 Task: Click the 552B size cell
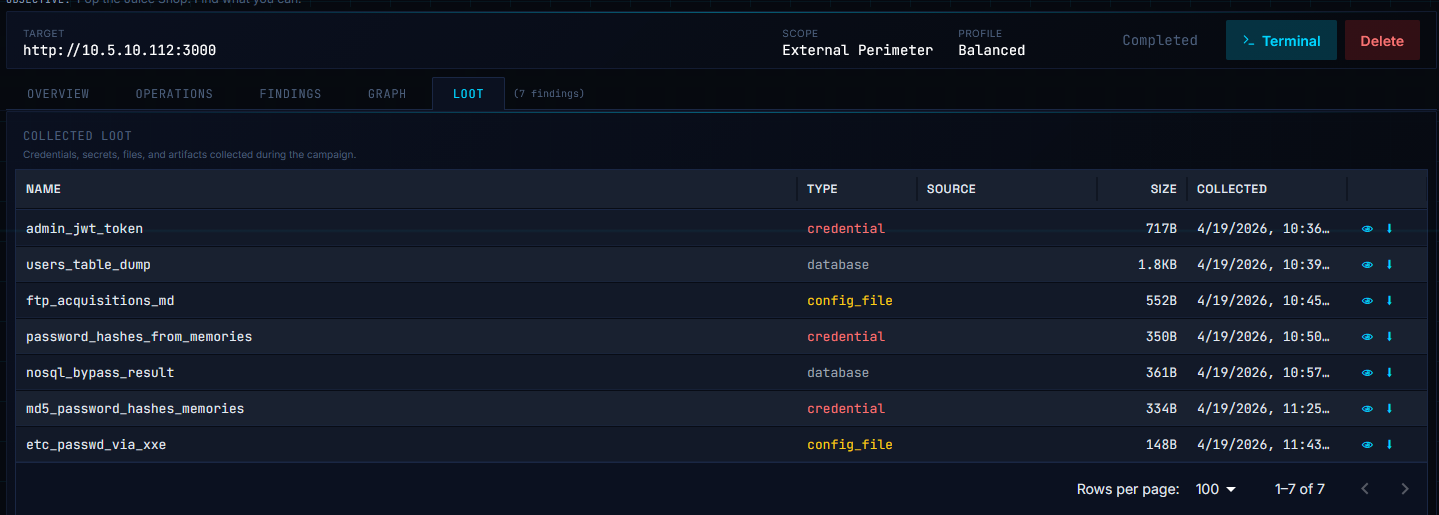pos(1161,301)
